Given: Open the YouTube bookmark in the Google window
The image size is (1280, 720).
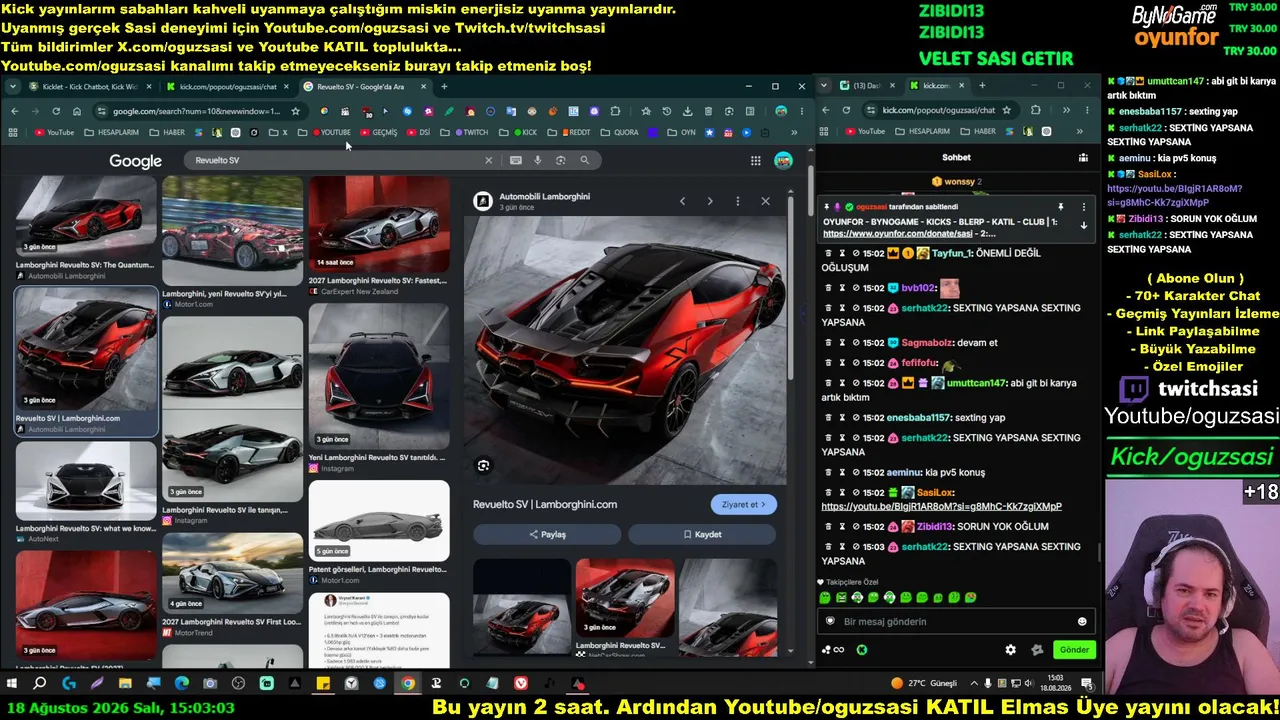Looking at the screenshot, I should point(54,132).
